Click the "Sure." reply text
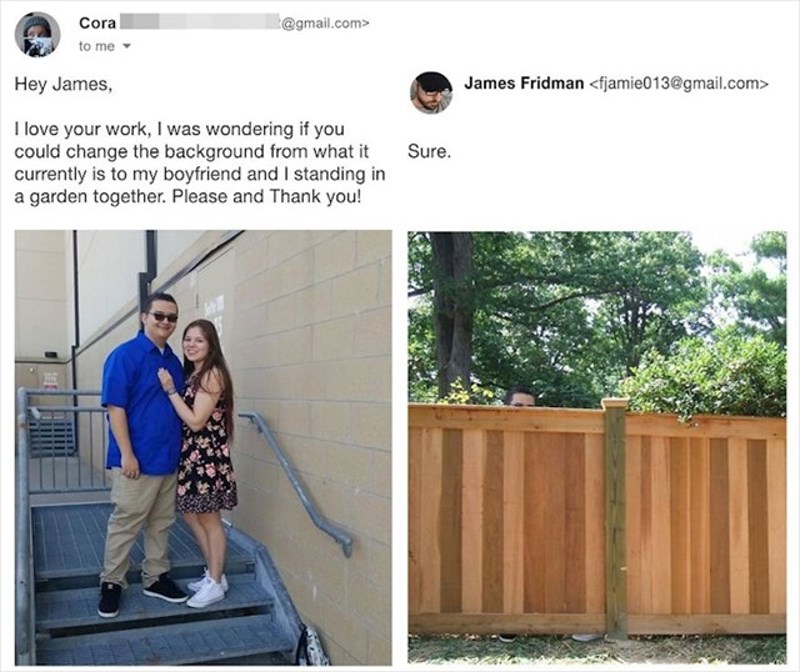This screenshot has width=800, height=672. [x=430, y=152]
